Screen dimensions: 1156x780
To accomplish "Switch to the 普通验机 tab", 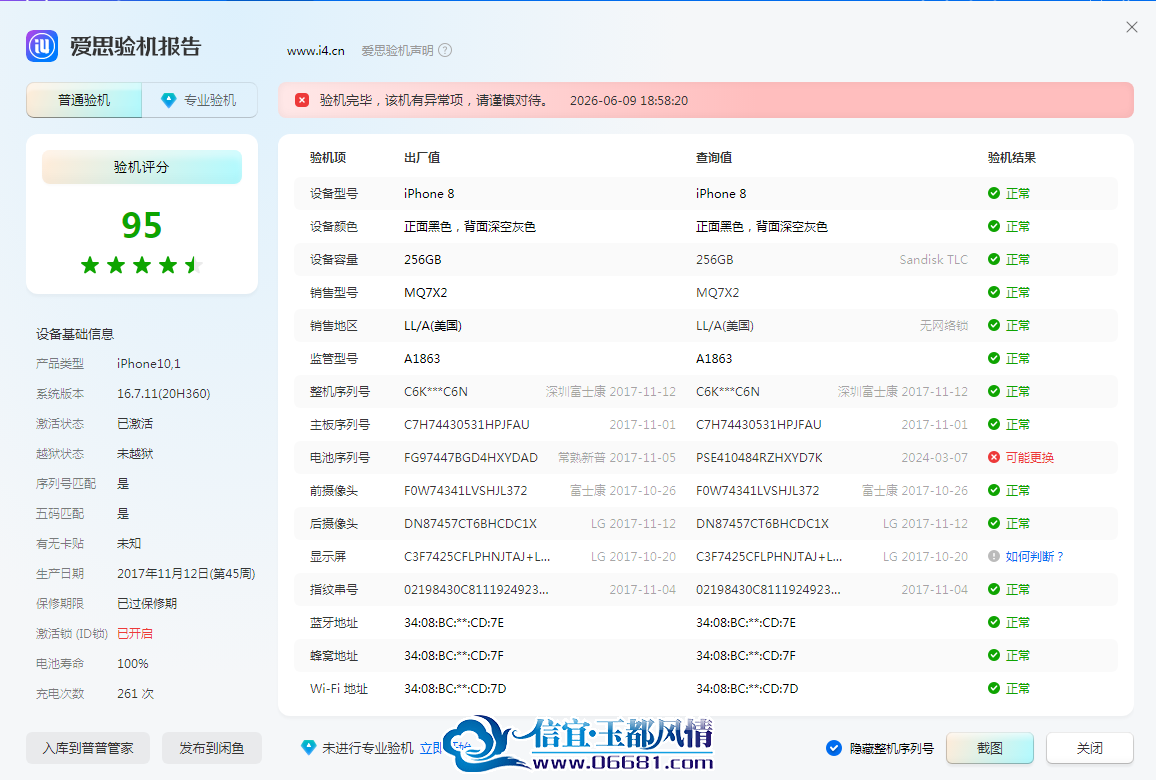I will pos(84,100).
